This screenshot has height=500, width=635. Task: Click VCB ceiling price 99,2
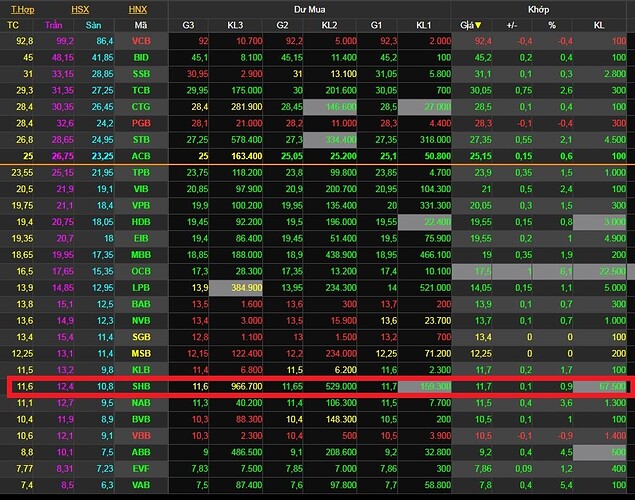(65, 41)
